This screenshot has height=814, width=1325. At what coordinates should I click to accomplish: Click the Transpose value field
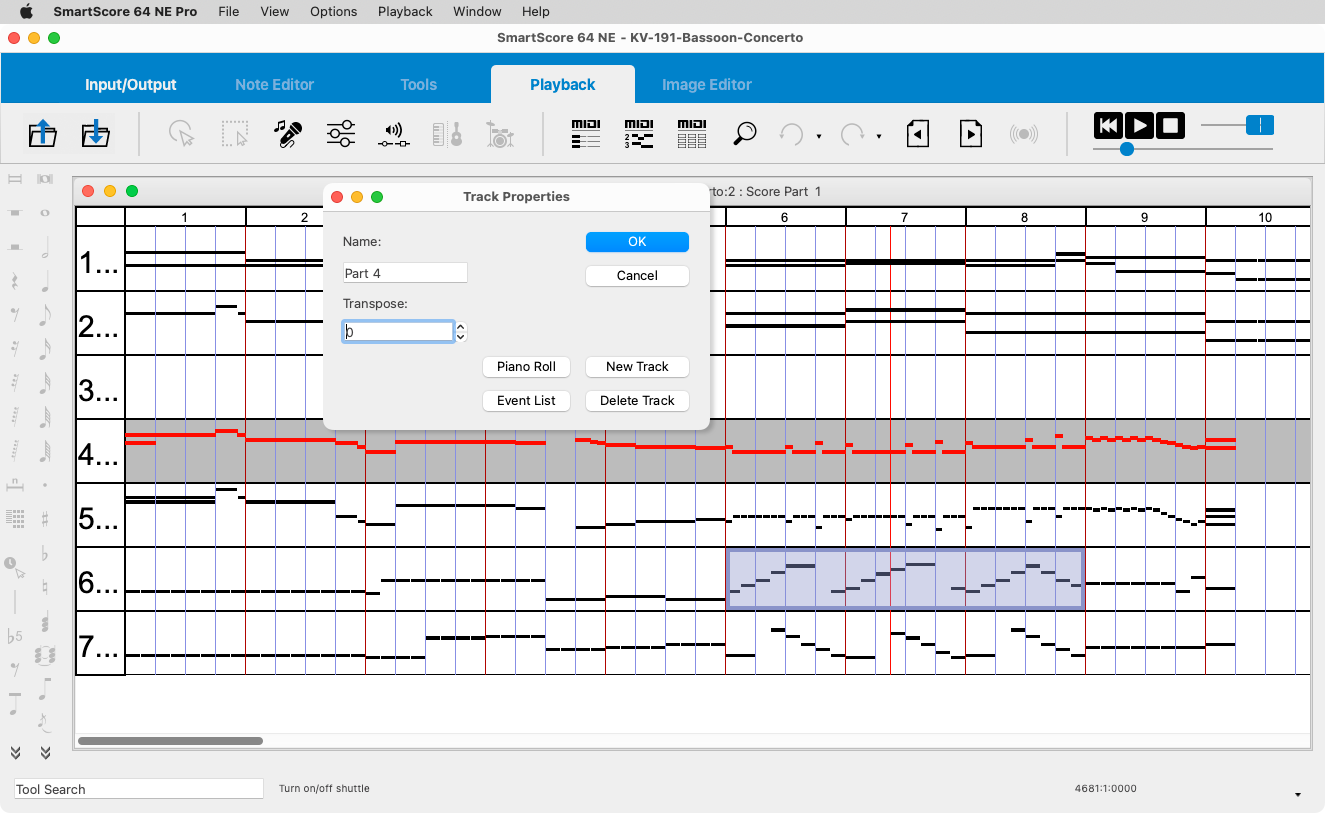click(399, 332)
